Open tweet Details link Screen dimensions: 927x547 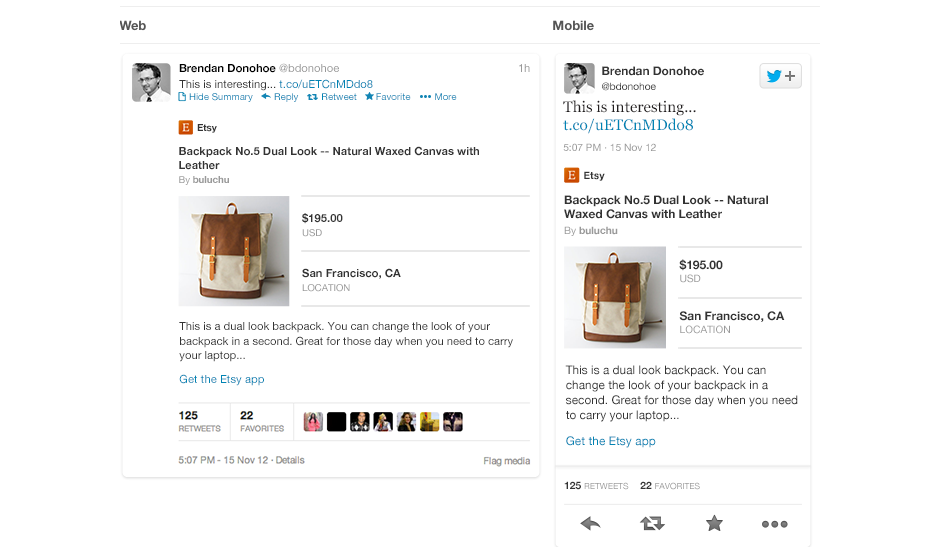[290, 460]
